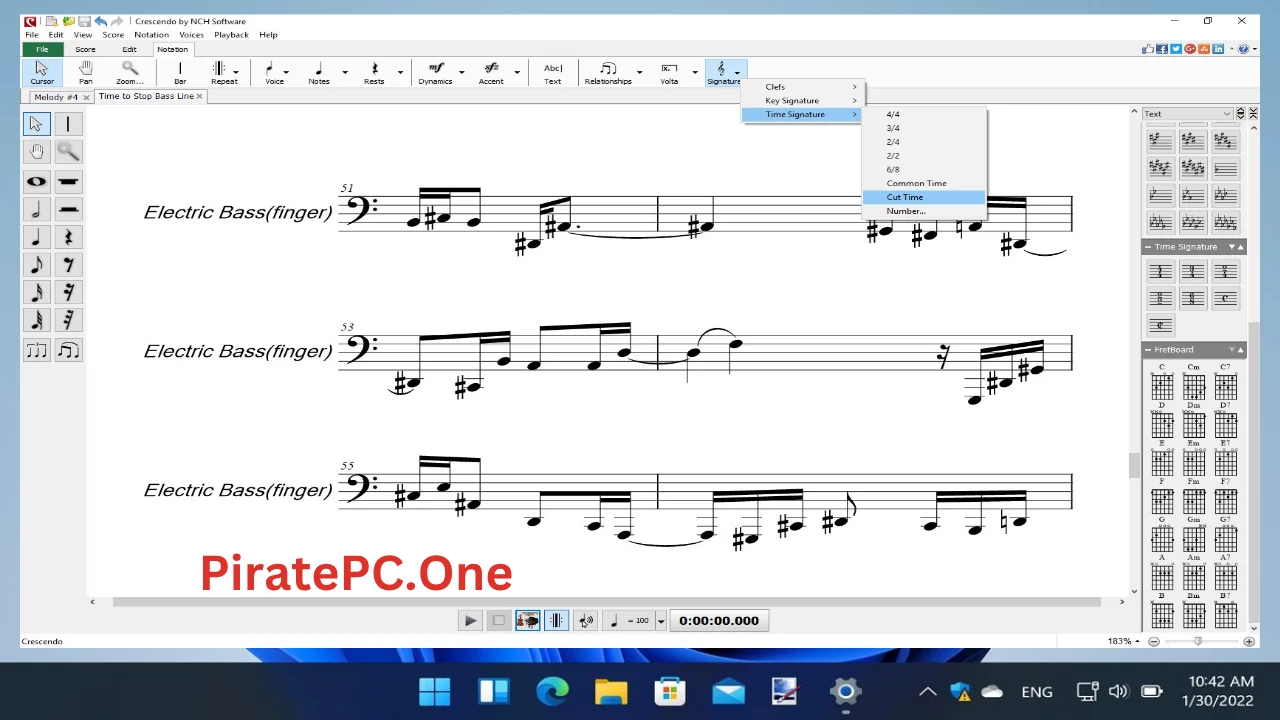The height and width of the screenshot is (720, 1280).
Task: Click the green File button
Action: tap(42, 49)
